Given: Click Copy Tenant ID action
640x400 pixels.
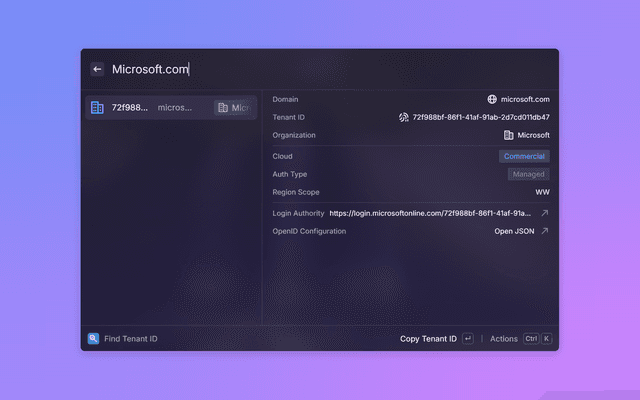Looking at the screenshot, I should (x=428, y=339).
